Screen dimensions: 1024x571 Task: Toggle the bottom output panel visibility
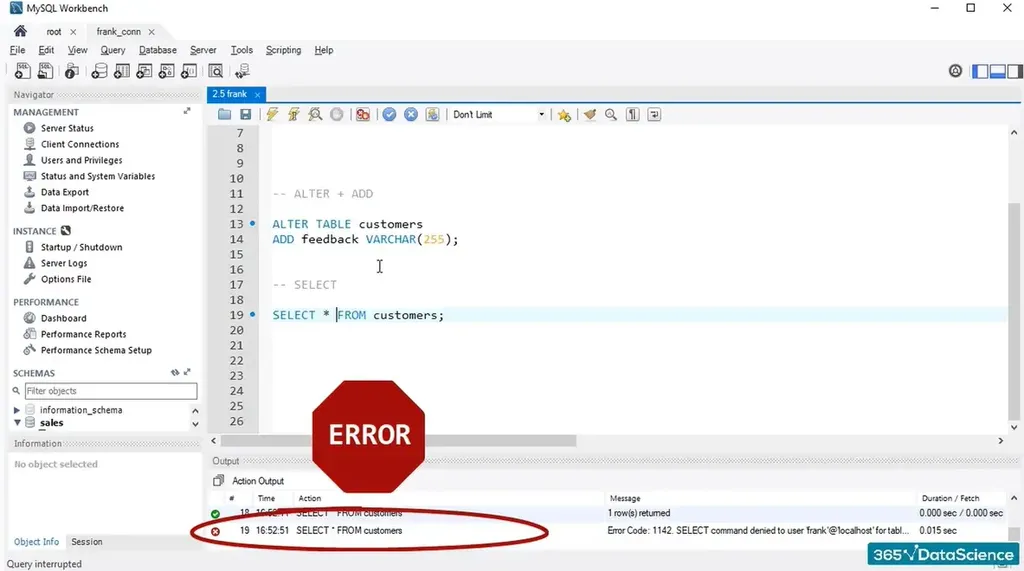coord(996,71)
